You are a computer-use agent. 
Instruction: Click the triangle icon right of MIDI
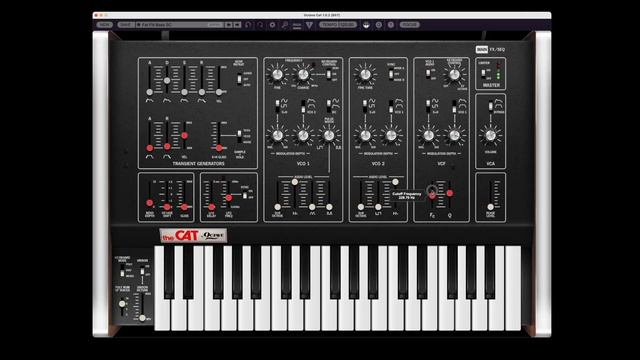click(309, 25)
